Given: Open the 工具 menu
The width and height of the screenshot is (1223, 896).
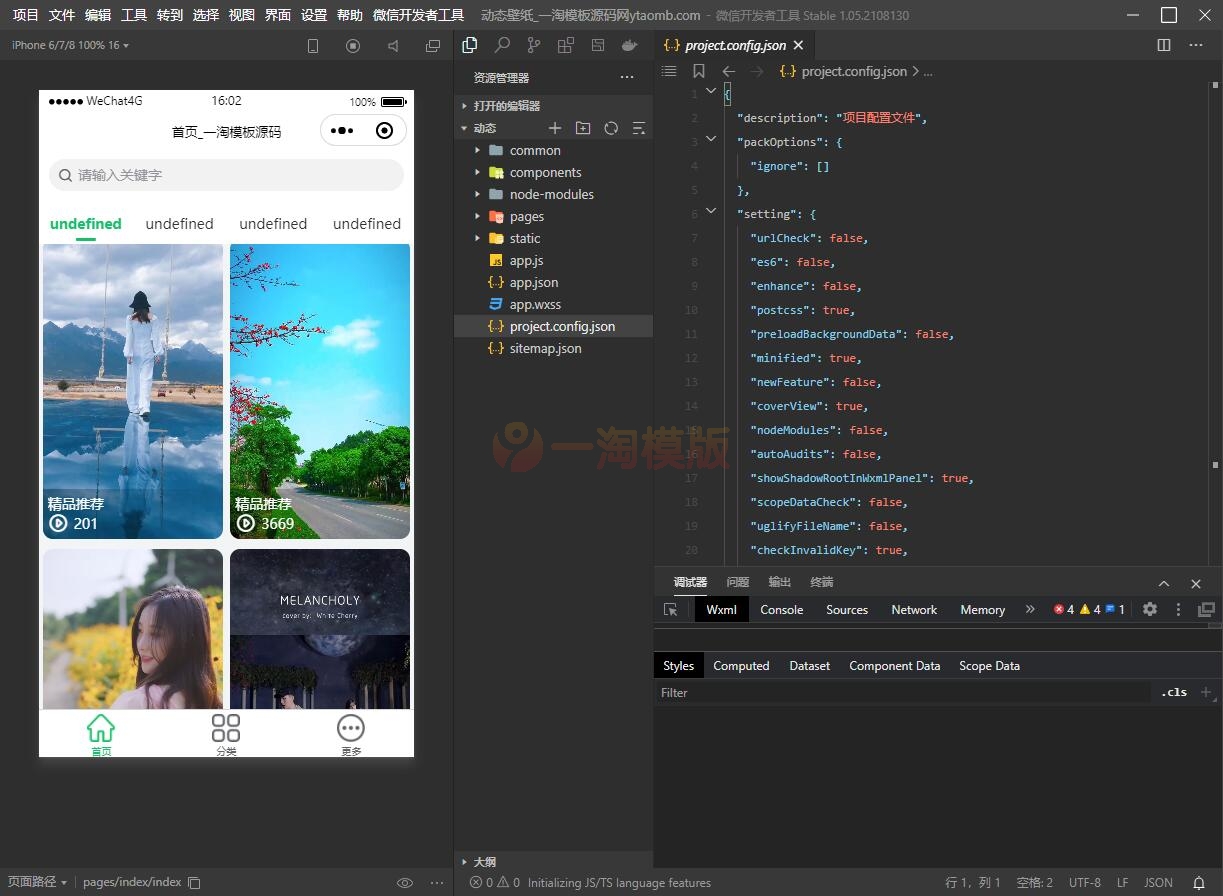Looking at the screenshot, I should 134,15.
